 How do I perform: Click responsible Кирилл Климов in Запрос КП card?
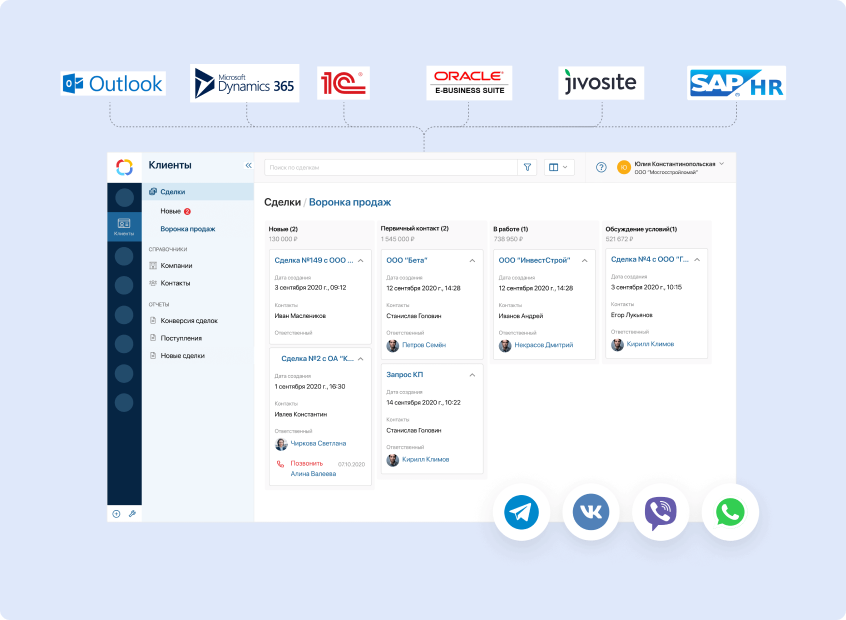426,459
